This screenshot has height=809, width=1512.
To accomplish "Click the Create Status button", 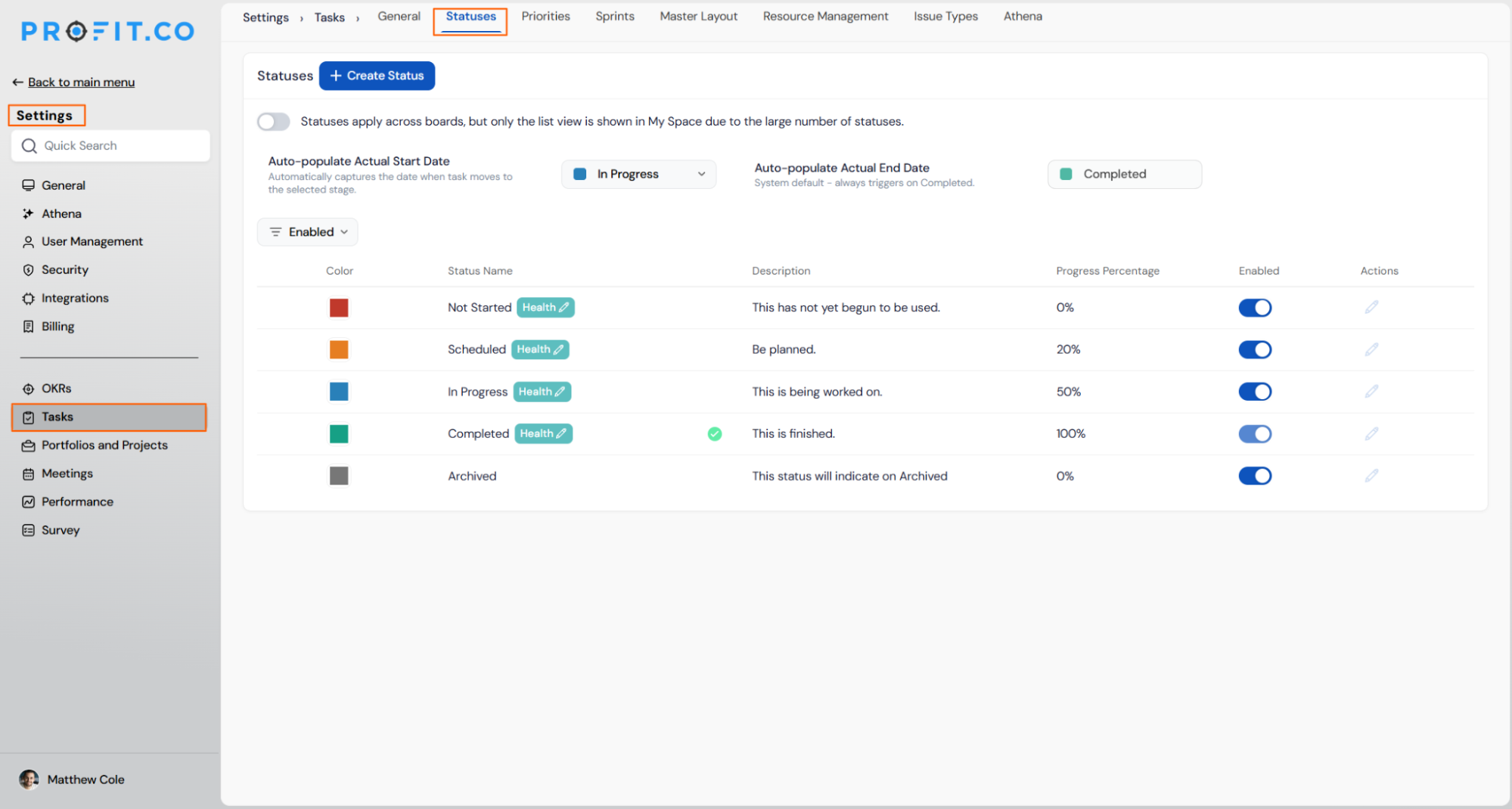I will [x=377, y=76].
